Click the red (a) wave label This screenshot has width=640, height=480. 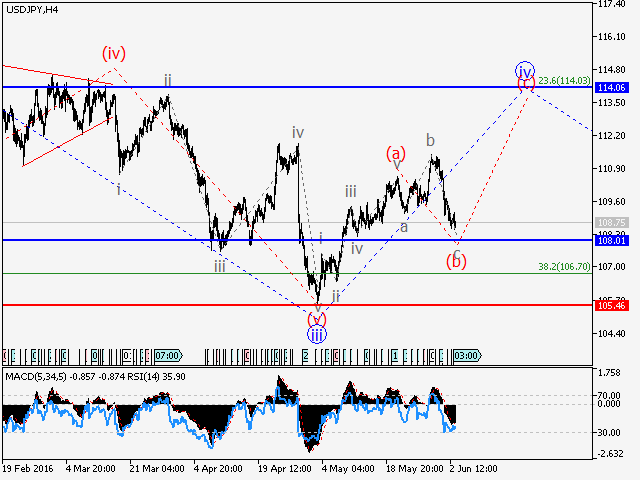pos(396,153)
